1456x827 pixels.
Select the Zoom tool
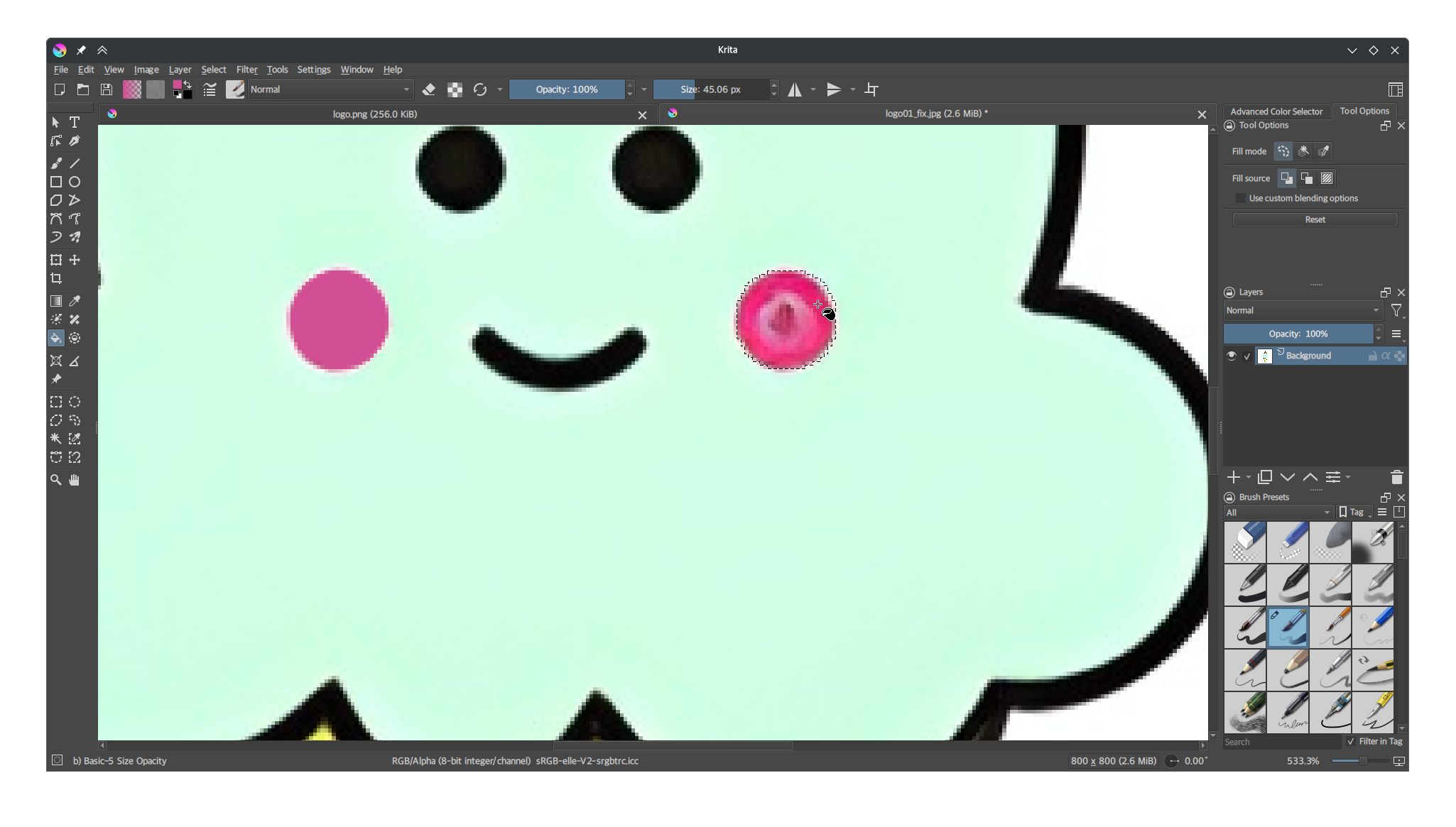(56, 480)
